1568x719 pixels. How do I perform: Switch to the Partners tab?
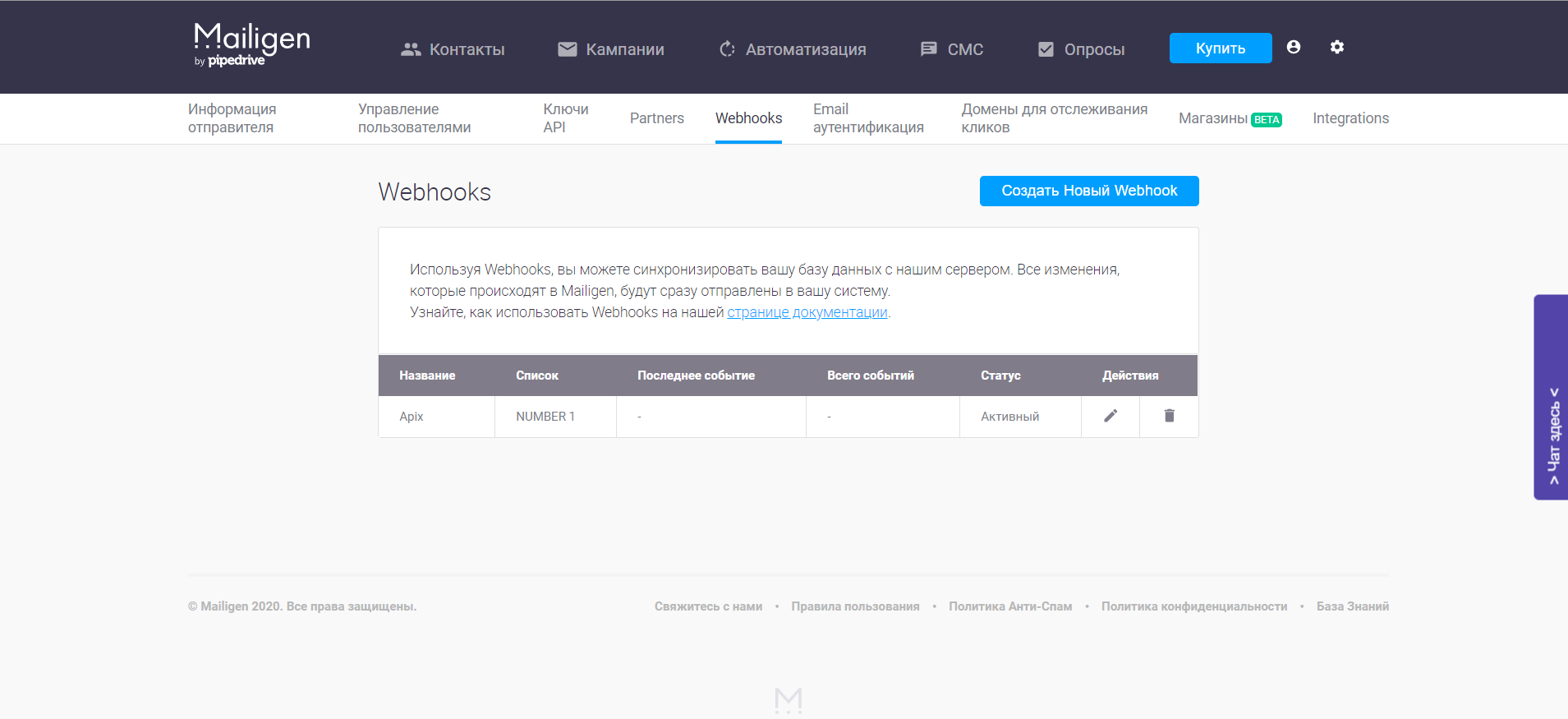(657, 118)
